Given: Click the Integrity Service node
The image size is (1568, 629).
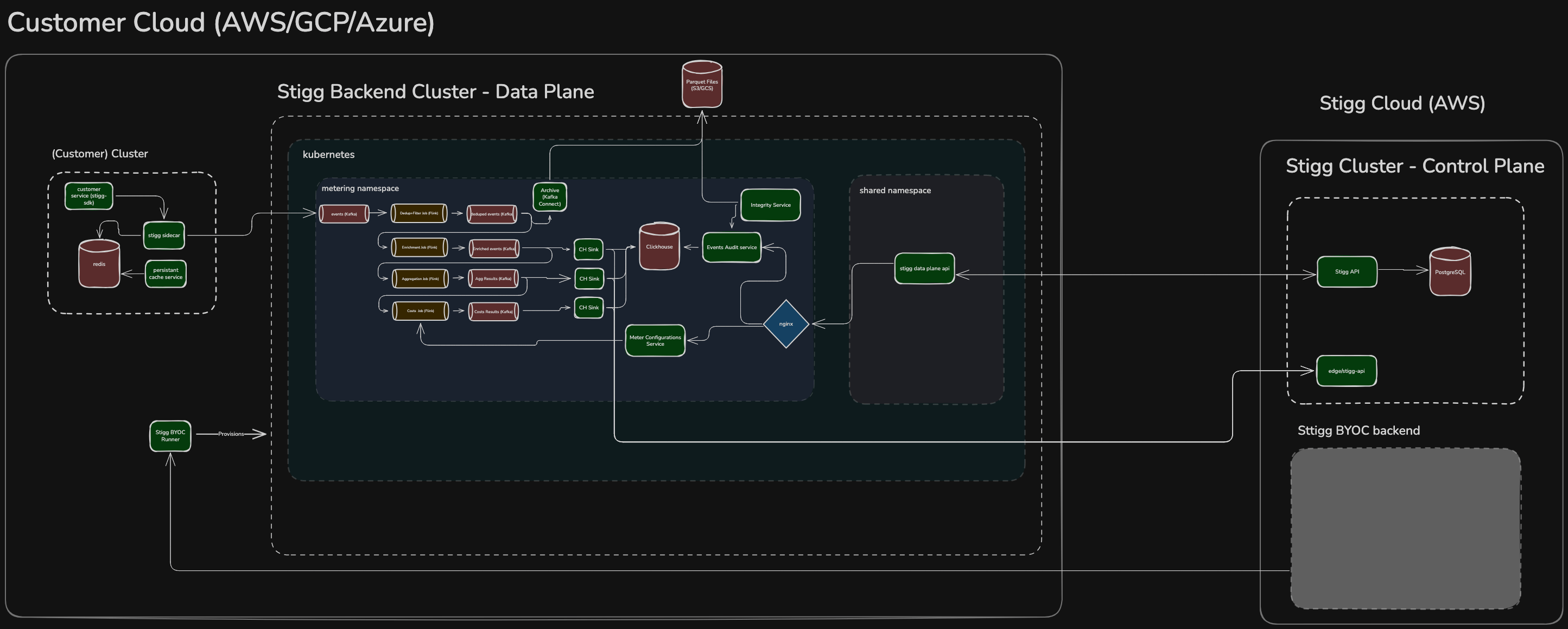Looking at the screenshot, I should (771, 205).
